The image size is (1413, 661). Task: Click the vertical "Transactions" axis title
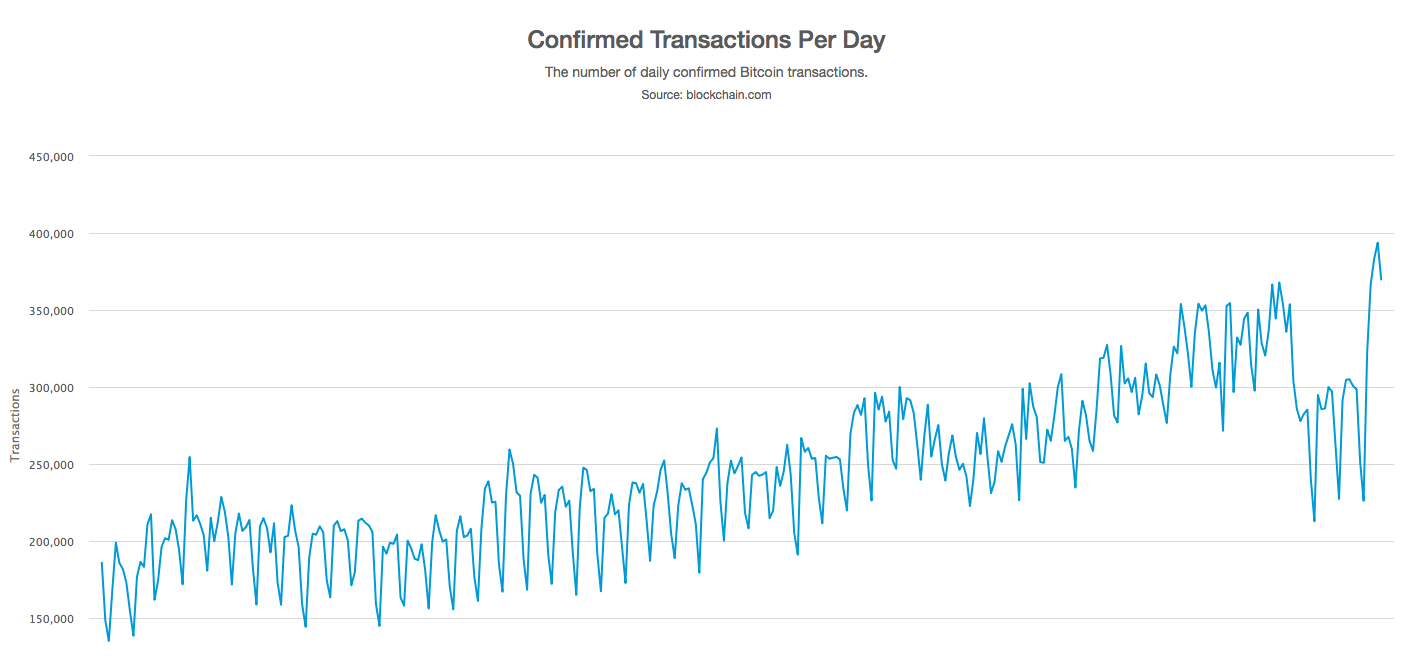(x=15, y=425)
